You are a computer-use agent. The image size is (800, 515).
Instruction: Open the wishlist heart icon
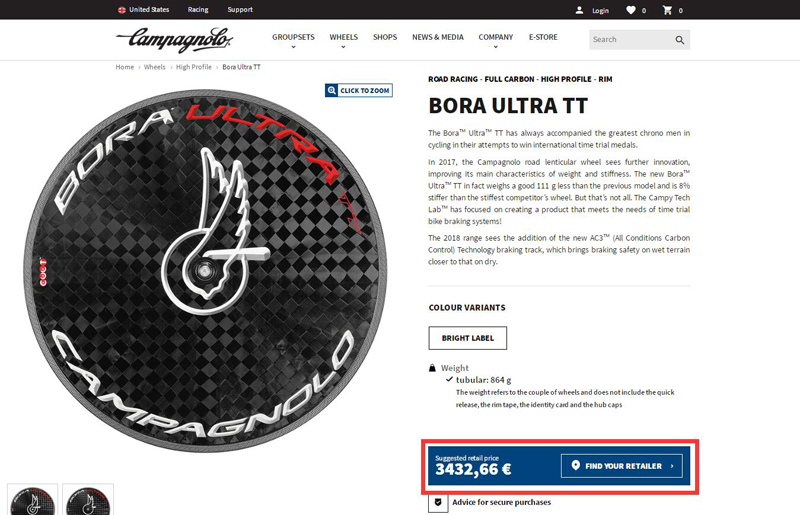(631, 10)
